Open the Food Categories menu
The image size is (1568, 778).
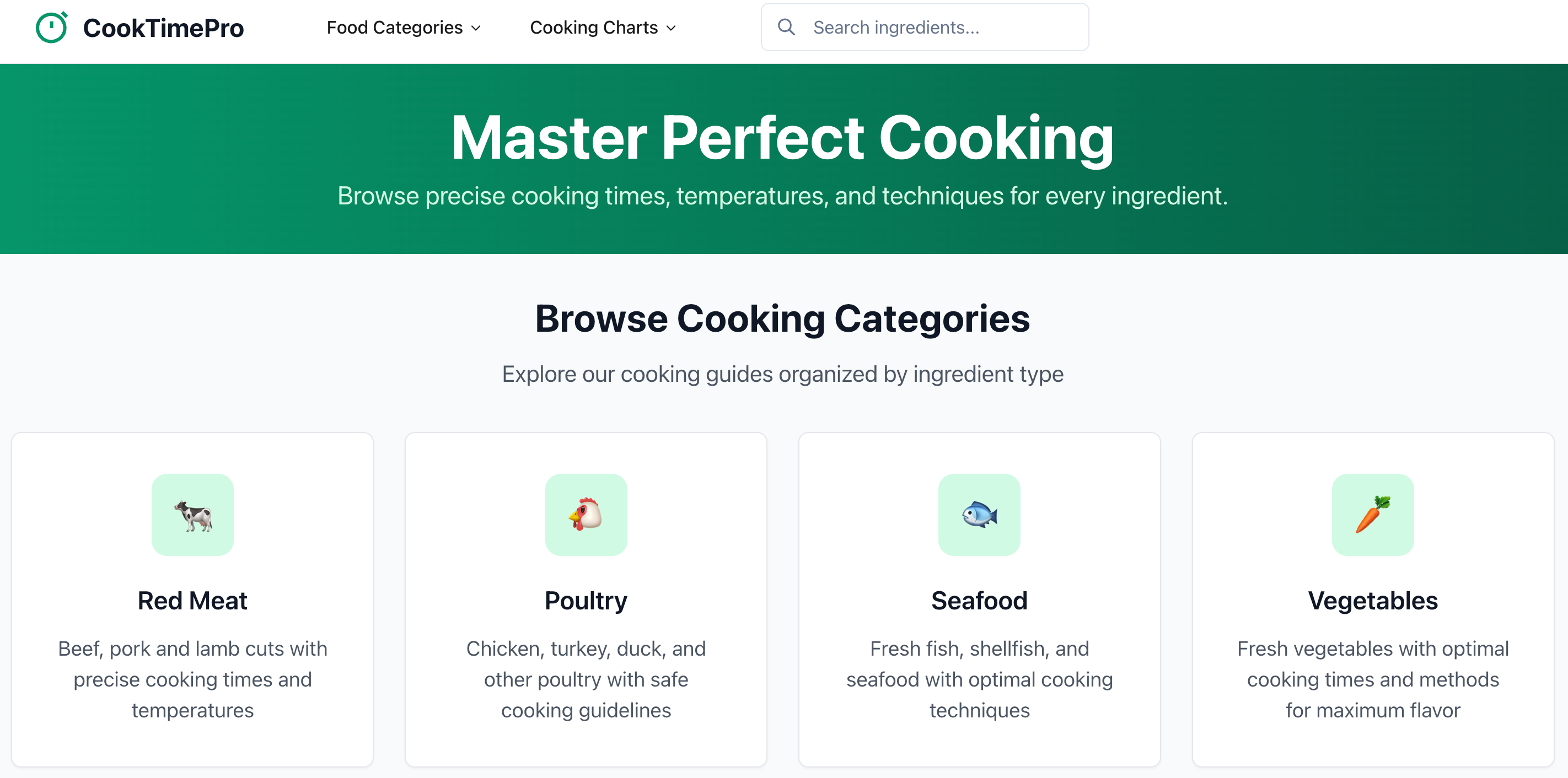pyautogui.click(x=394, y=28)
